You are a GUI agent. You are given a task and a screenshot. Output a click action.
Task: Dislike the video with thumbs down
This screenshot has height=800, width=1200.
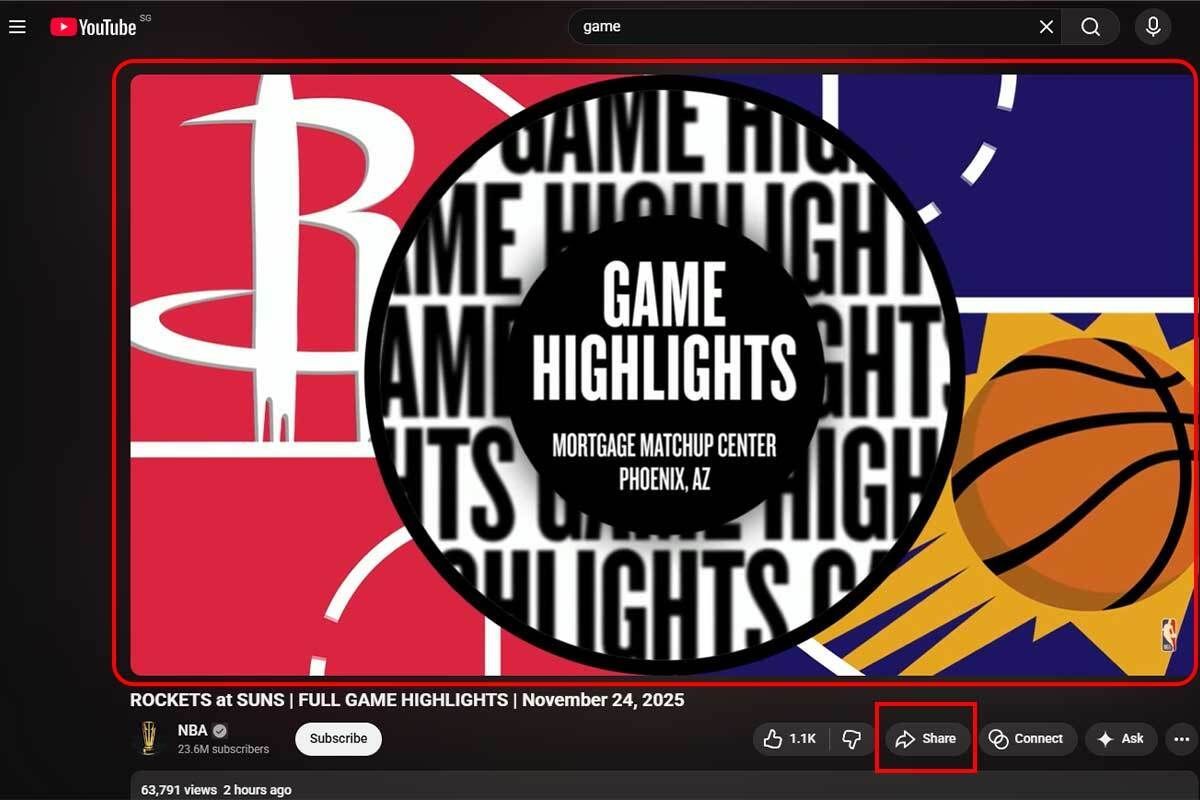852,739
